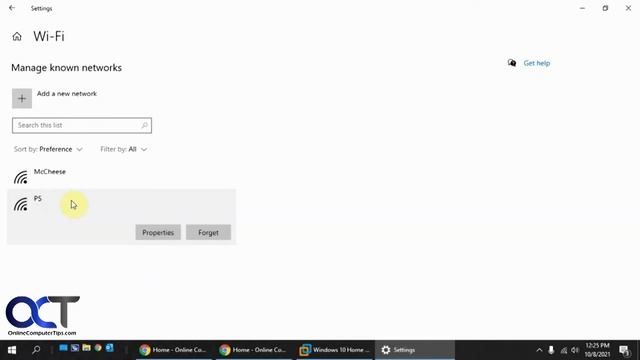The height and width of the screenshot is (360, 640).
Task: Open the volume speaker tray icon
Action: click(575, 350)
